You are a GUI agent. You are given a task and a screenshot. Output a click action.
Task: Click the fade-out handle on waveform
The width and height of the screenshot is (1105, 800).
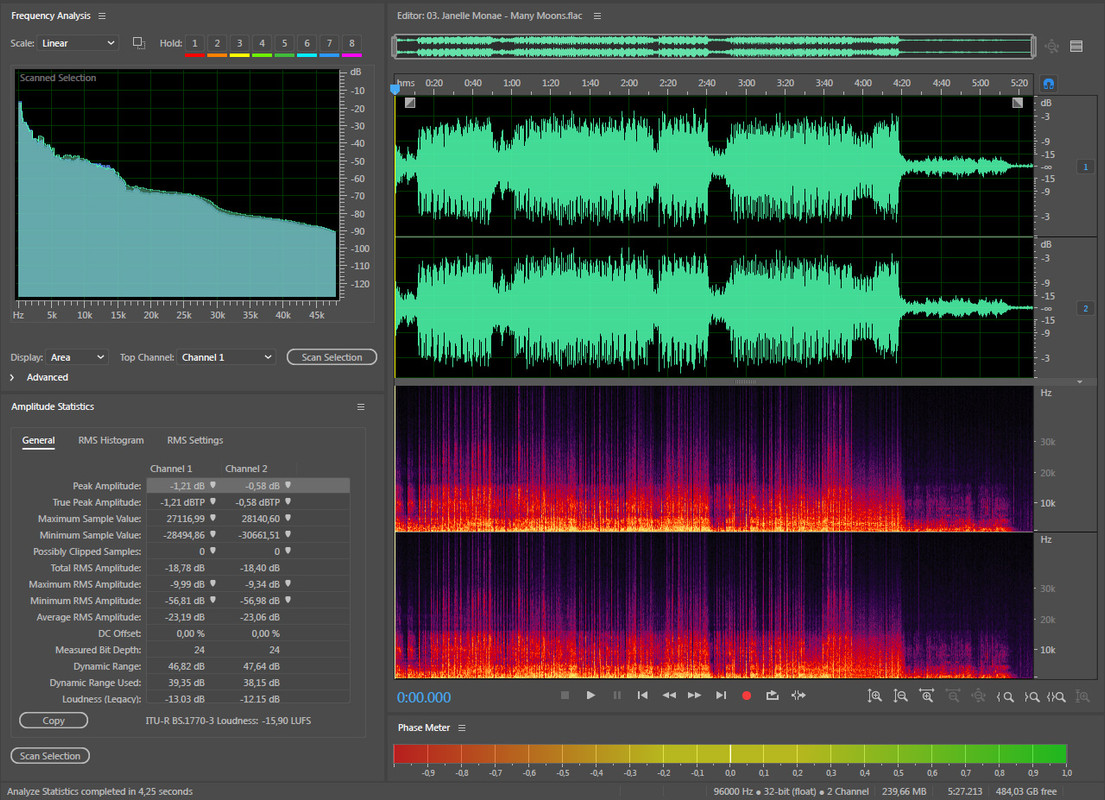pos(1018,103)
